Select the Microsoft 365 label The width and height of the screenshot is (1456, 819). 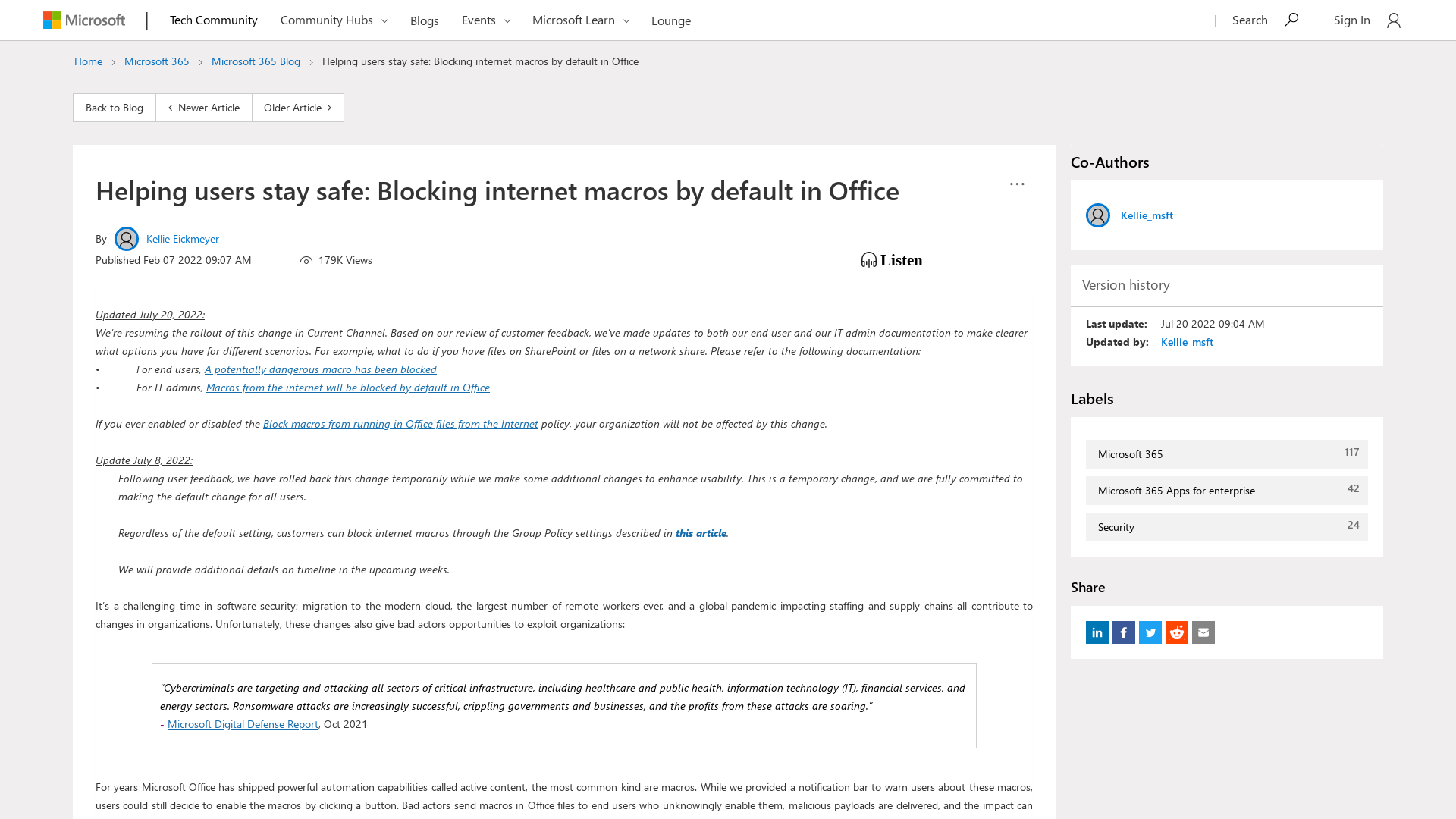coord(1227,454)
